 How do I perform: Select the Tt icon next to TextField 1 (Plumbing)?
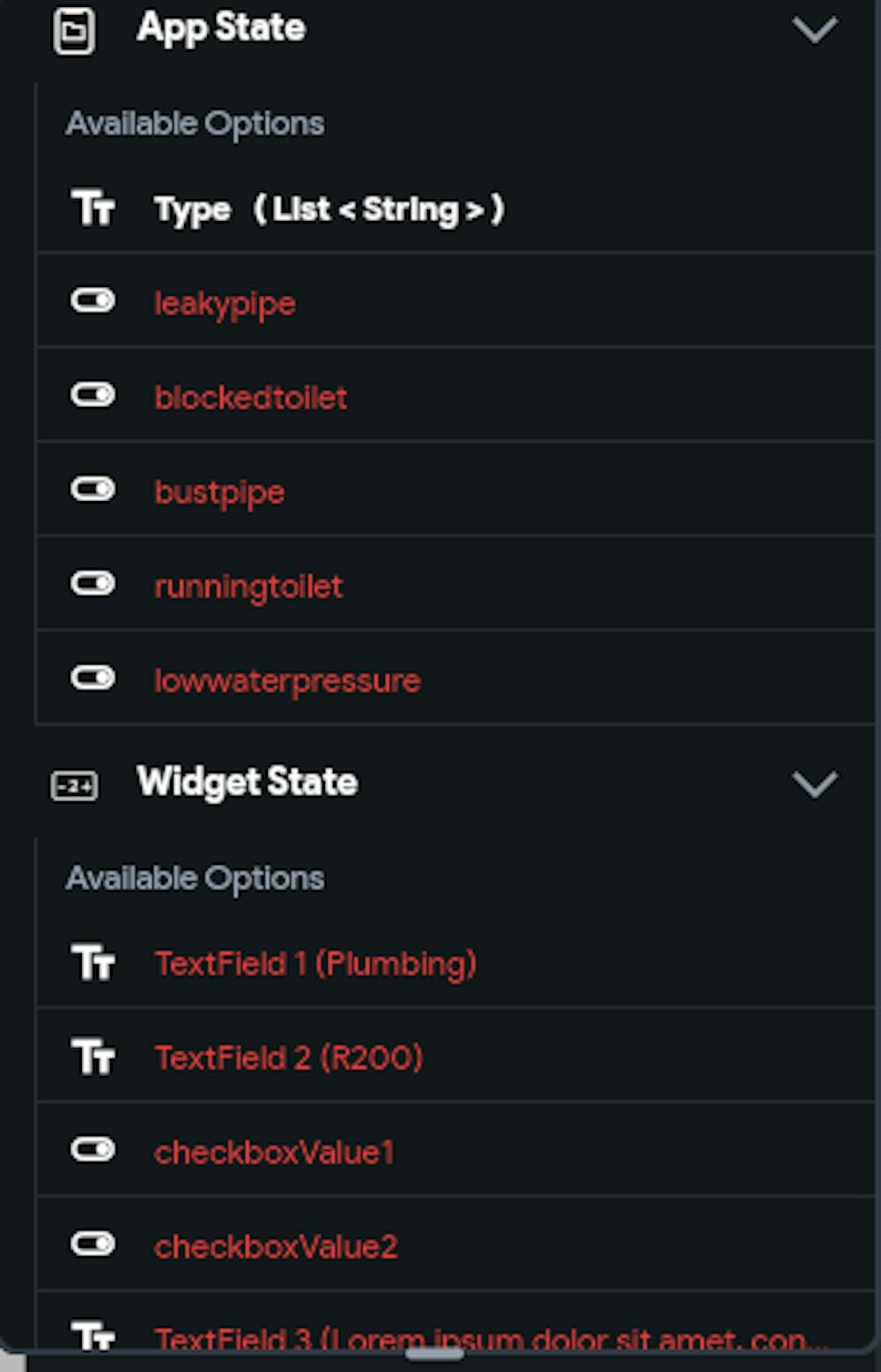pos(93,963)
